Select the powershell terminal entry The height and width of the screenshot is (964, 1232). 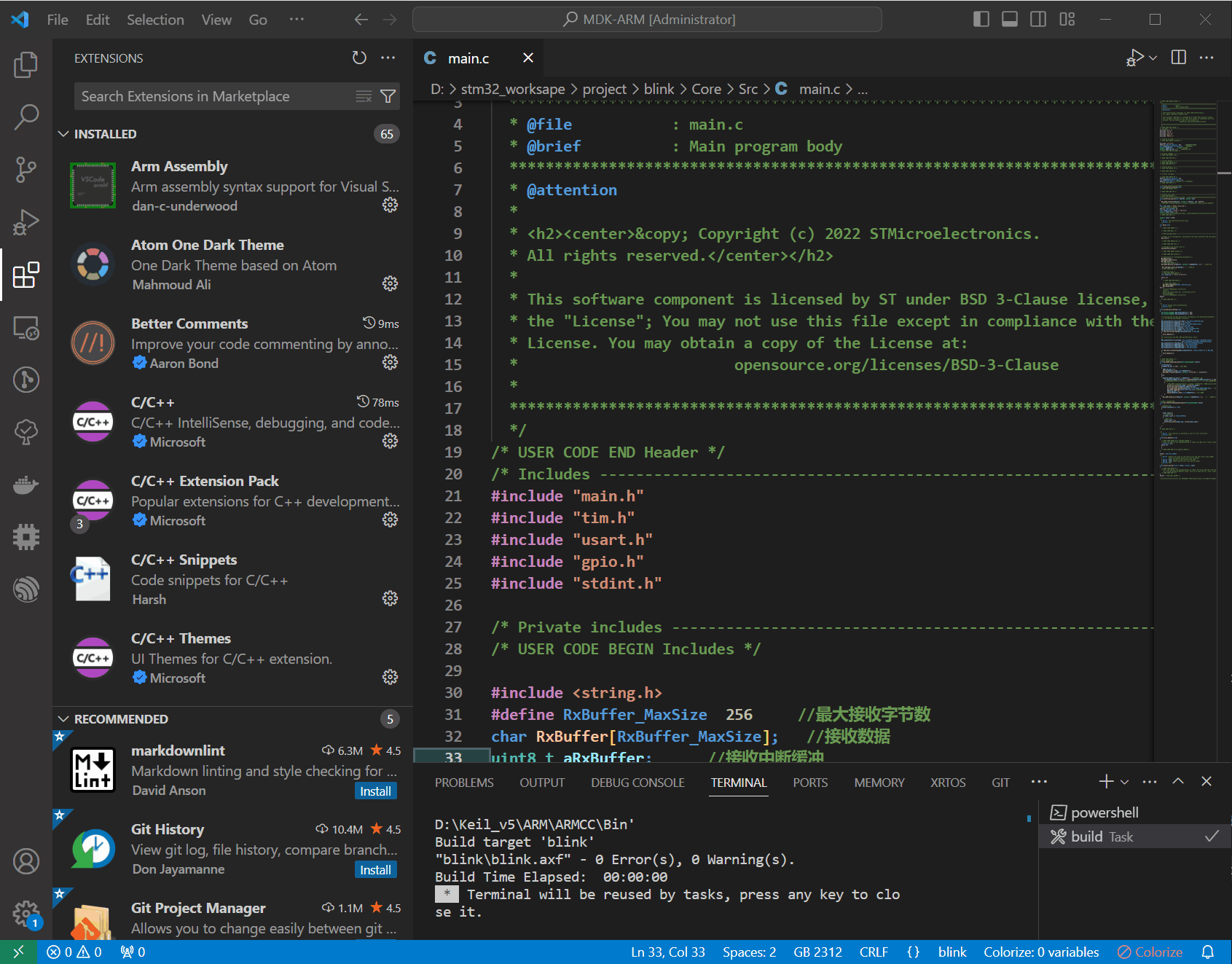coord(1134,812)
